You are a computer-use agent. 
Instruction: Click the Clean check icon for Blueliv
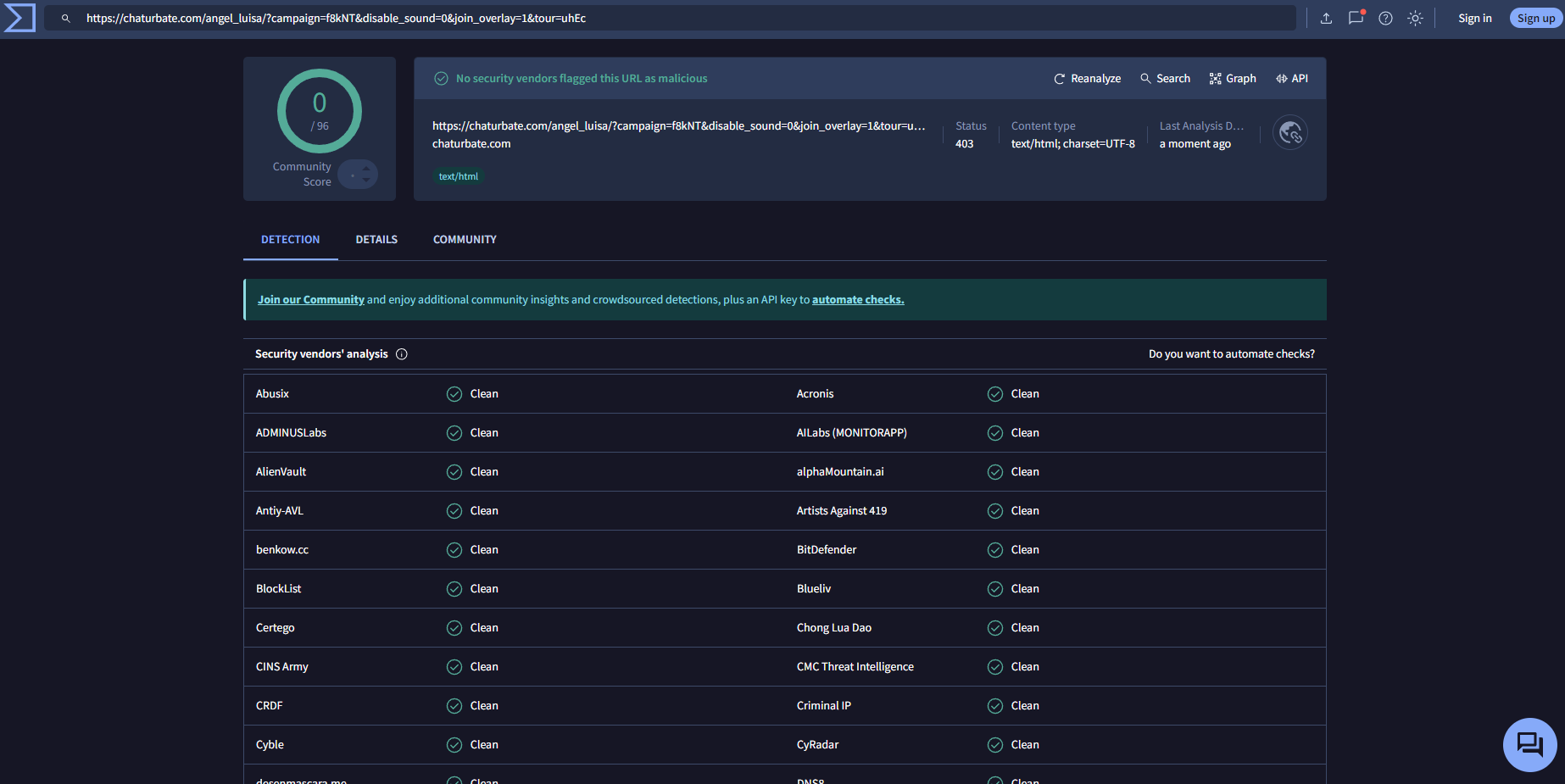(995, 589)
